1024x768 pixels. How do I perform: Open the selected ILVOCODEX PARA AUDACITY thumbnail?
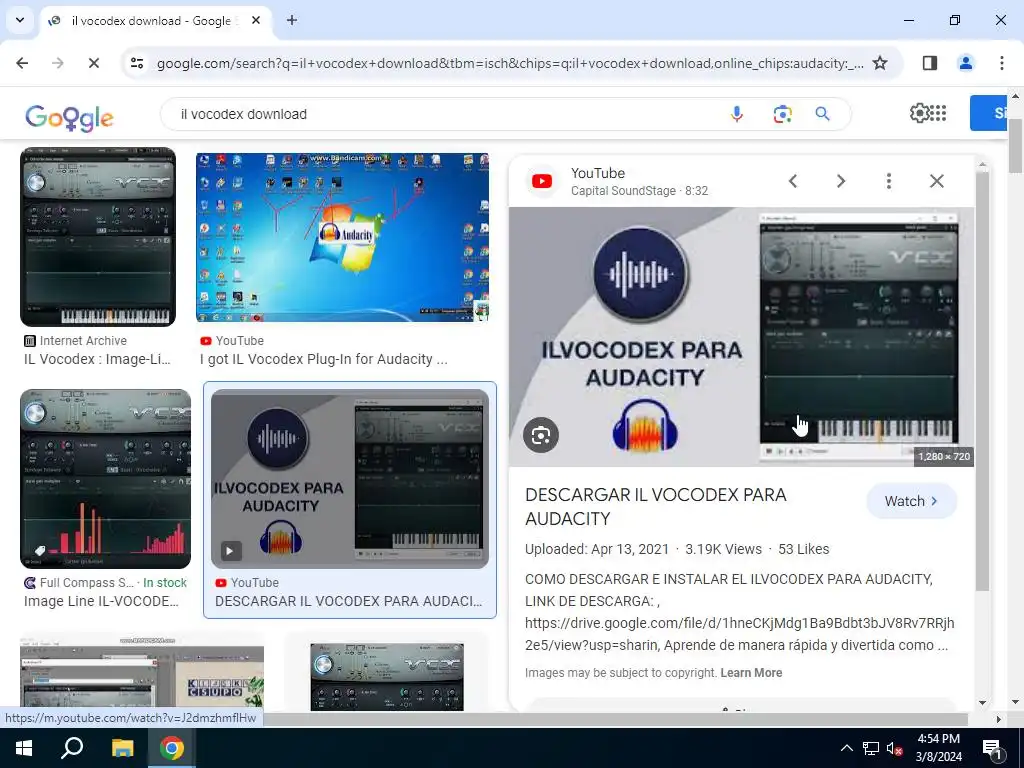pos(349,479)
